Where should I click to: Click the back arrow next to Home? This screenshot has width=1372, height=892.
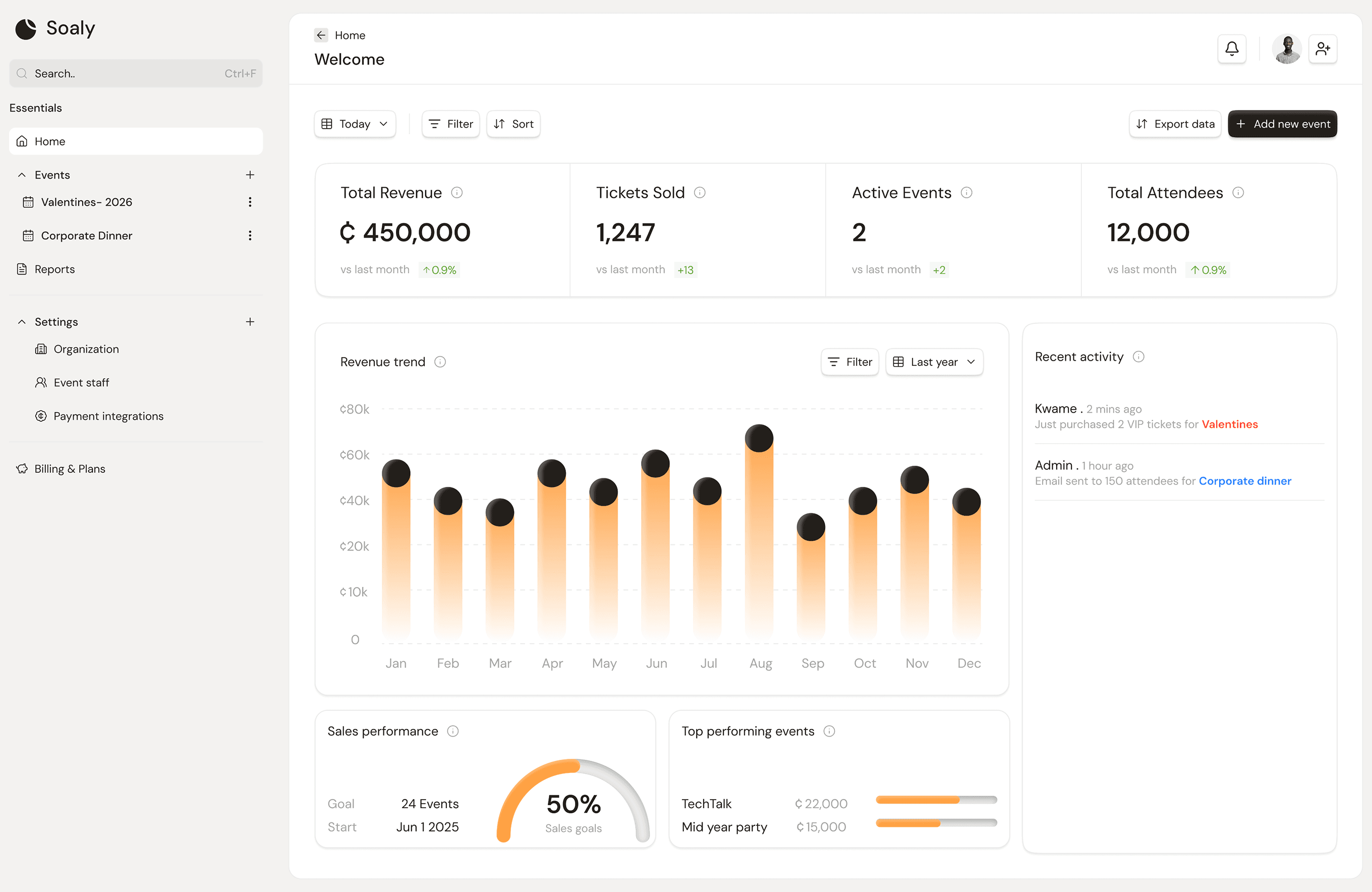[320, 35]
